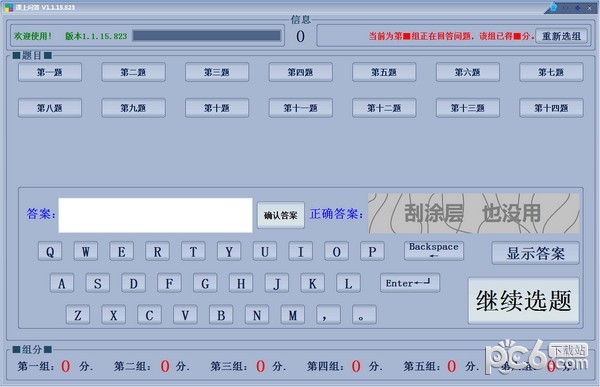Click the 重新选组 button
This screenshot has width=600, height=387.
pyautogui.click(x=561, y=36)
